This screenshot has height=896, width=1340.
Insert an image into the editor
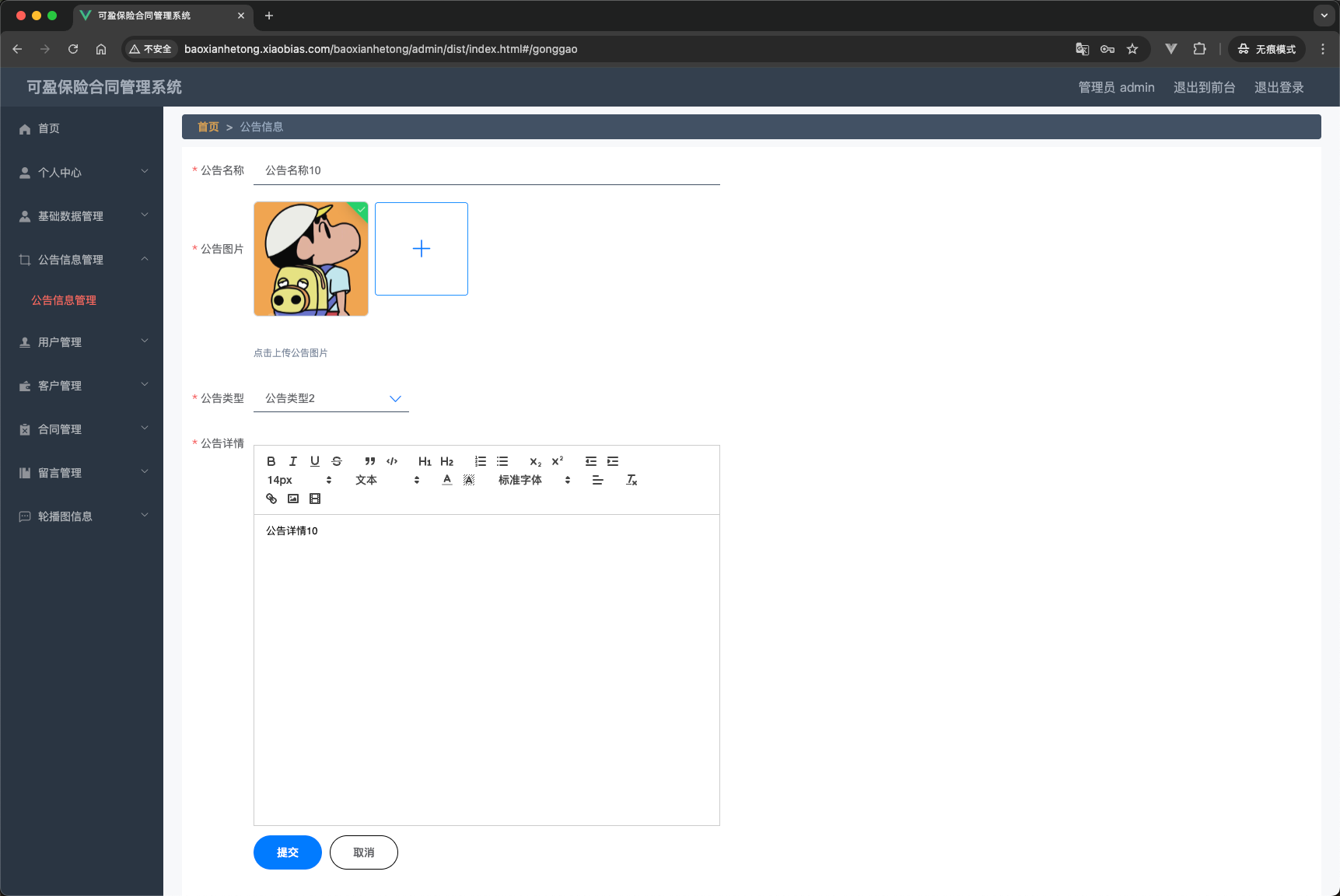(293, 499)
